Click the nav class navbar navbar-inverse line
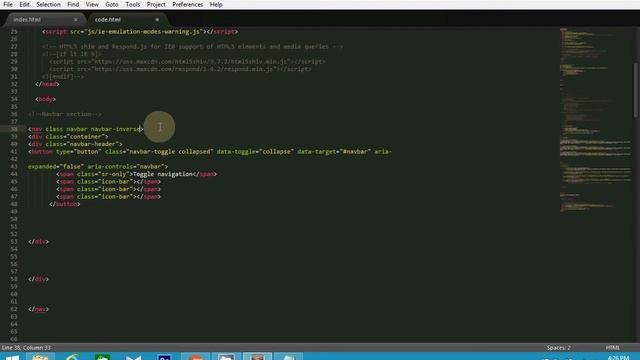Image resolution: width=640 pixels, height=360 pixels. [x=85, y=129]
